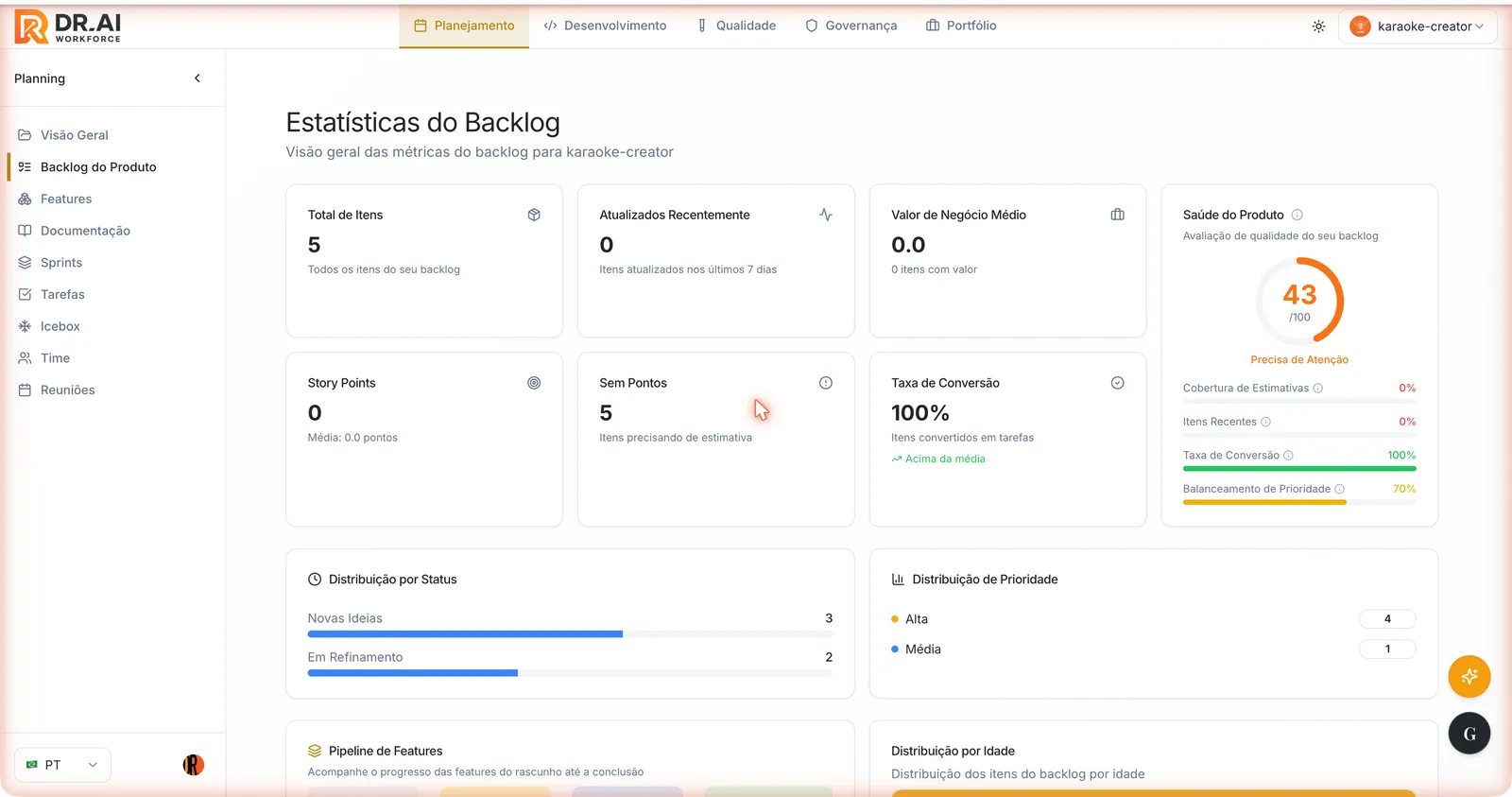The width and height of the screenshot is (1512, 797).
Task: Click the "Média: 0.0 pontos" text
Action: point(352,438)
